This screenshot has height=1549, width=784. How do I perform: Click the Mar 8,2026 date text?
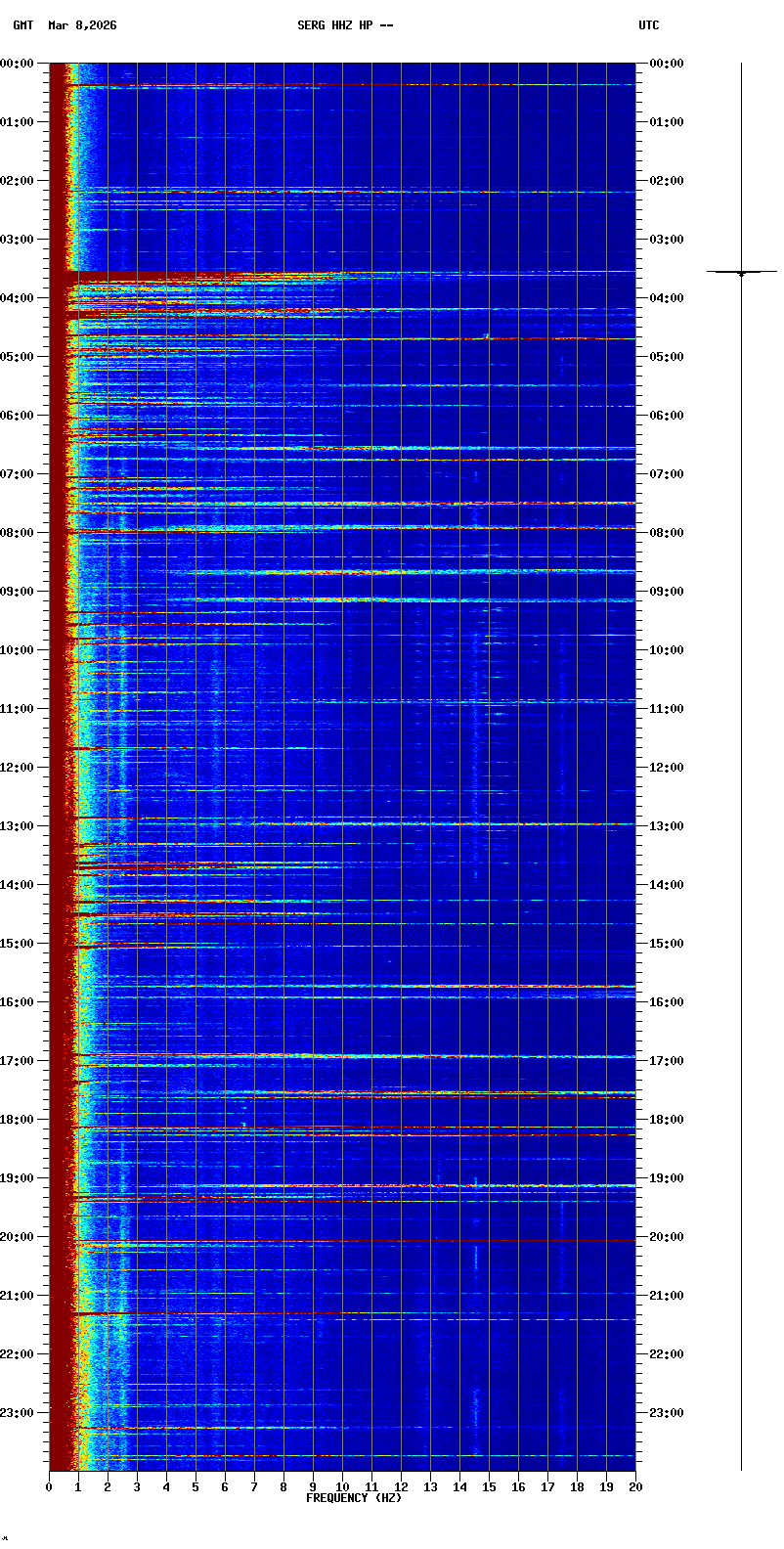click(82, 25)
